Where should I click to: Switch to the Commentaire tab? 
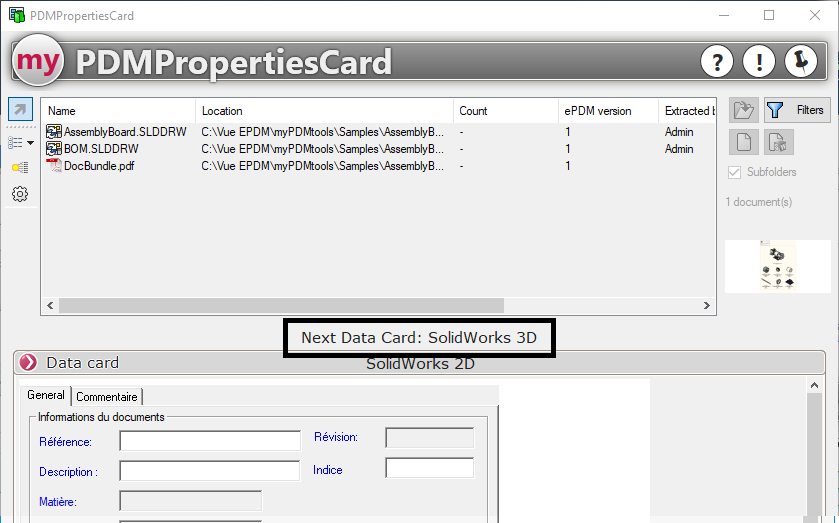pyautogui.click(x=109, y=396)
